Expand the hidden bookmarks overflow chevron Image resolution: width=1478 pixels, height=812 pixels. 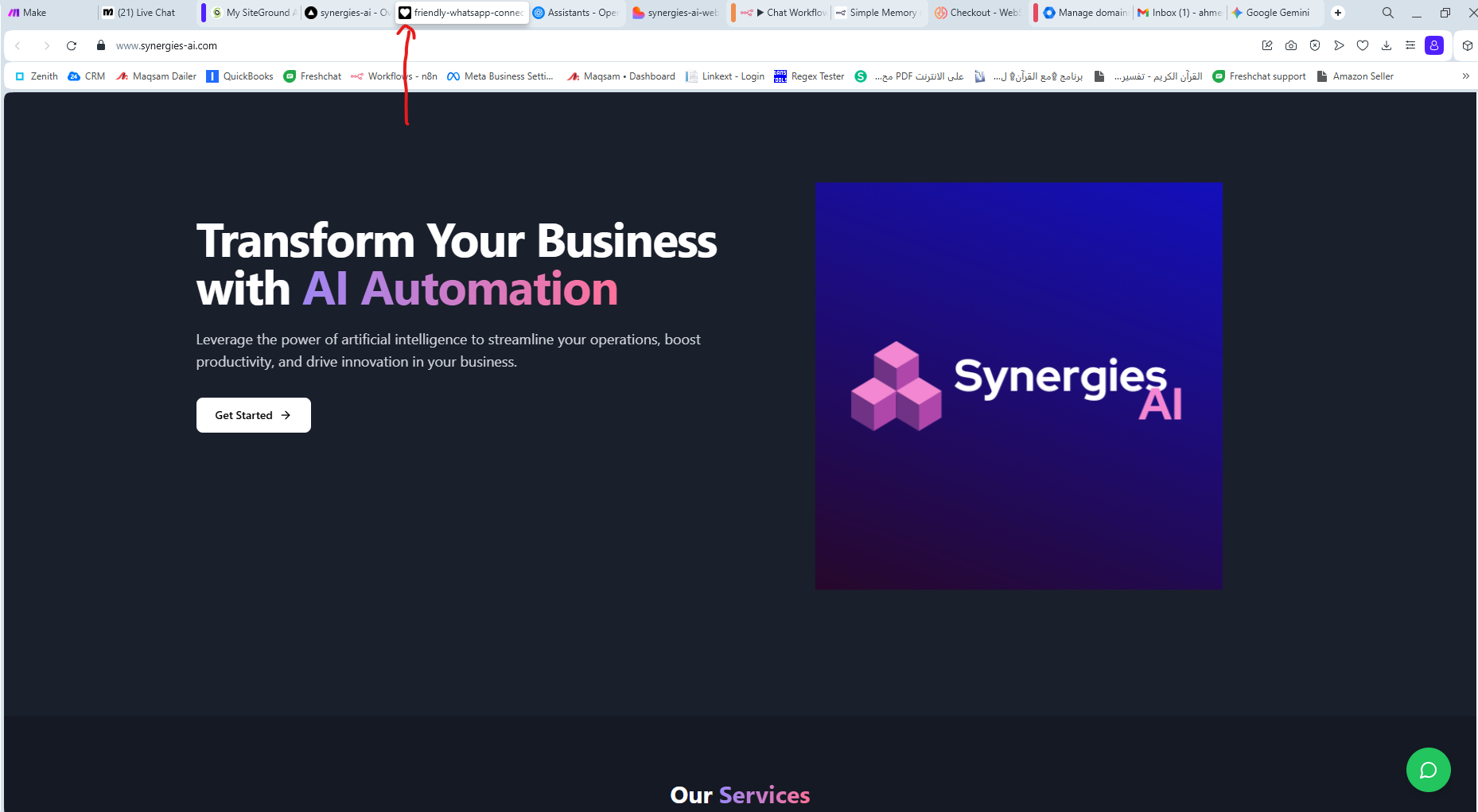tap(1465, 76)
